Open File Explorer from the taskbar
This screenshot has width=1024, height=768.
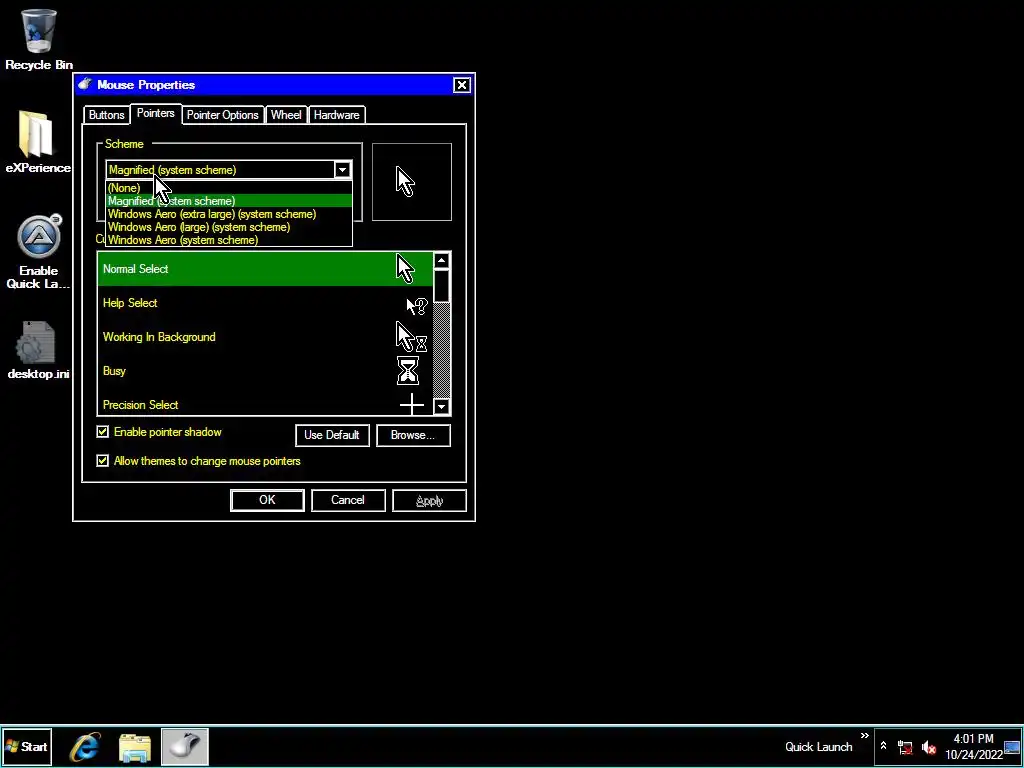(x=135, y=747)
